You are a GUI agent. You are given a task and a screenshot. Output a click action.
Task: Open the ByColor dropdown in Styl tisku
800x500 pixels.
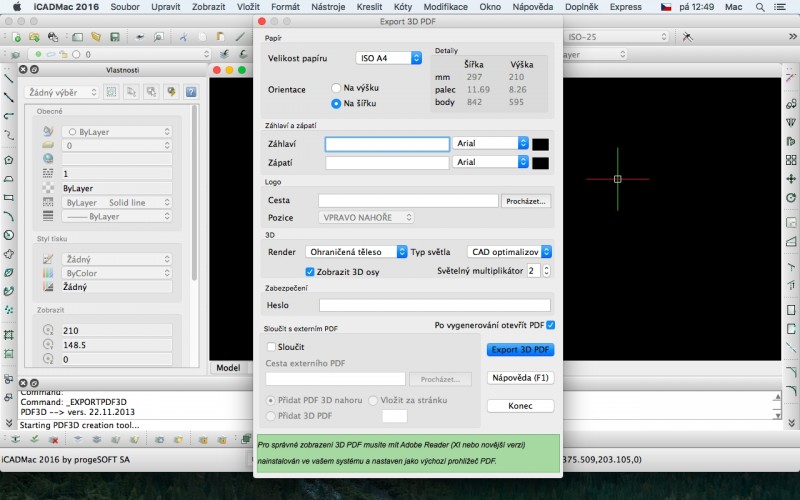pyautogui.click(x=117, y=273)
